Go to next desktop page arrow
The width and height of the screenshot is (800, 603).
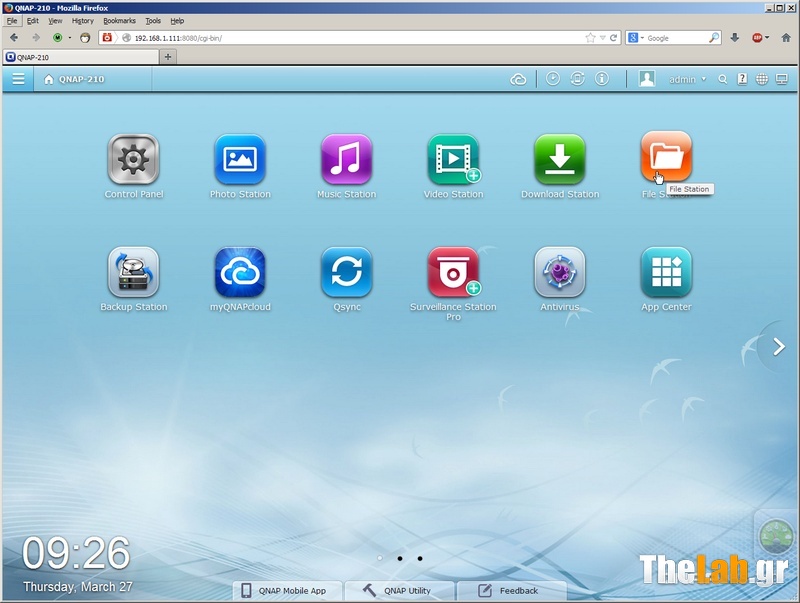coord(779,347)
